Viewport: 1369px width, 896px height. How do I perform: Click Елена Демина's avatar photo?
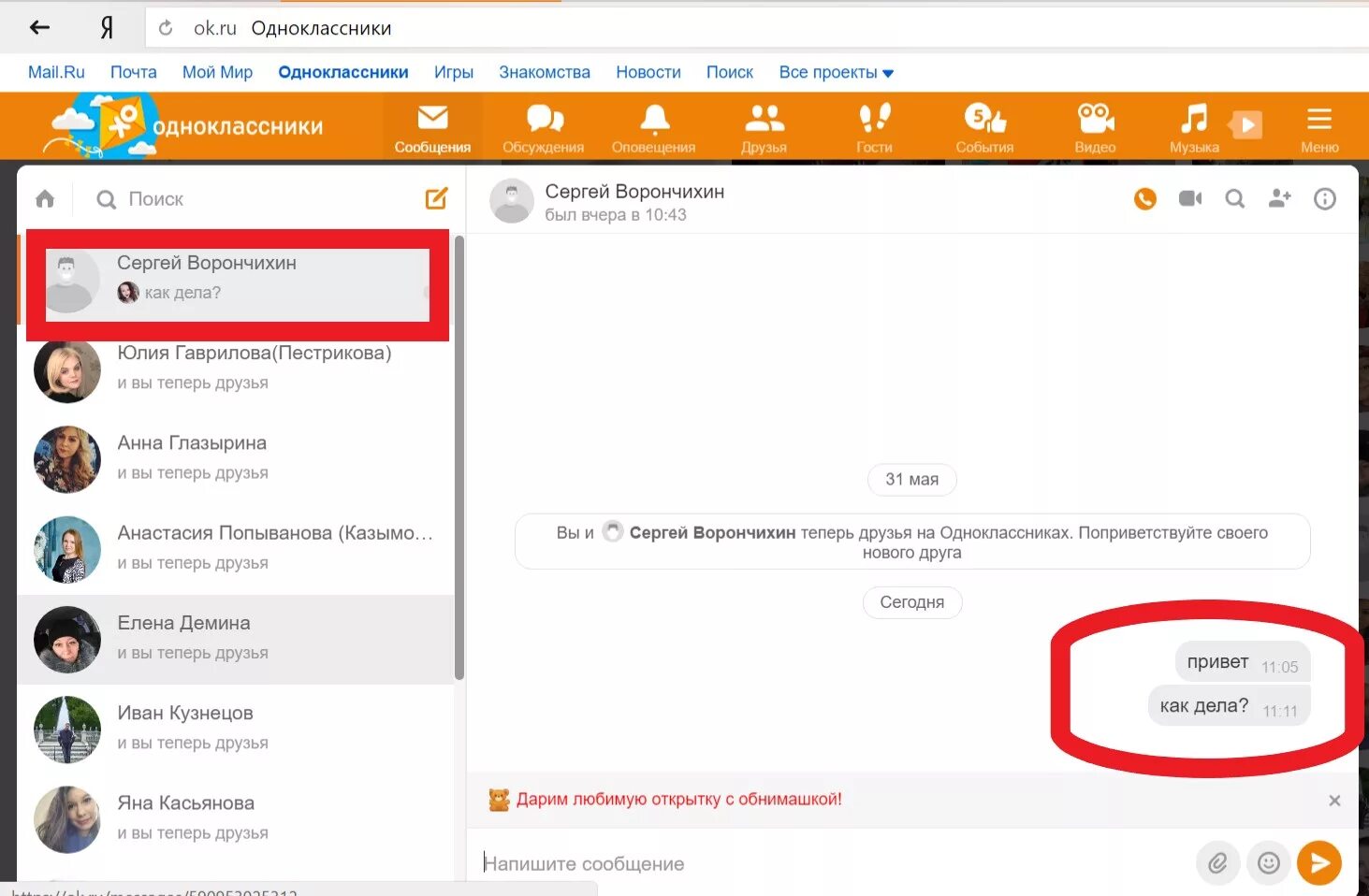point(67,640)
